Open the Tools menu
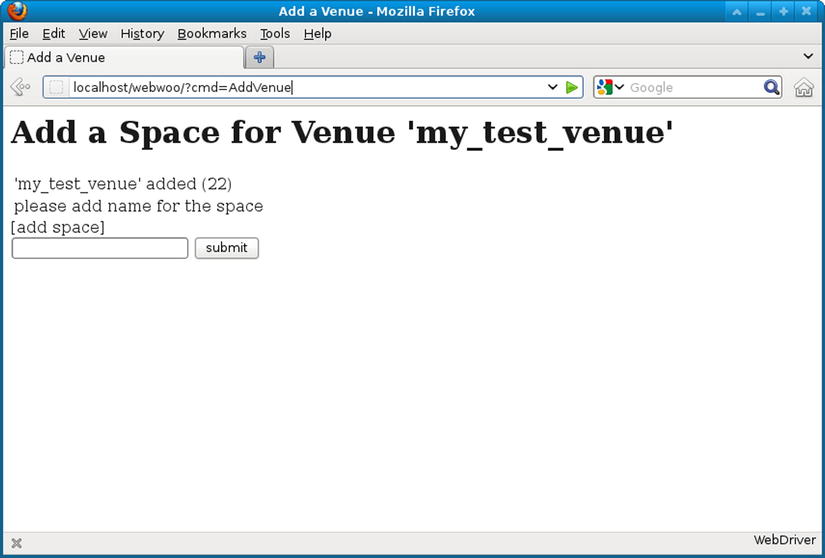825x558 pixels. point(275,34)
